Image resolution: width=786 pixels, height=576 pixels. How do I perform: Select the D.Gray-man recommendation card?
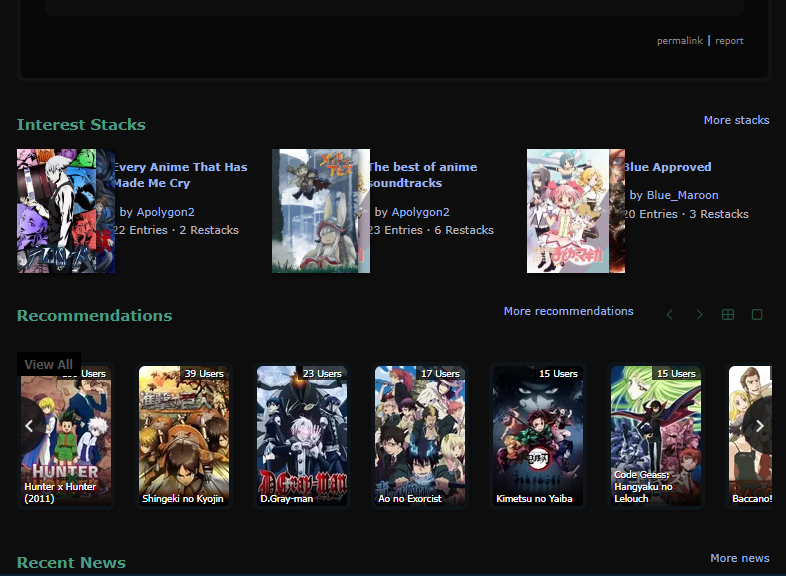tap(302, 436)
